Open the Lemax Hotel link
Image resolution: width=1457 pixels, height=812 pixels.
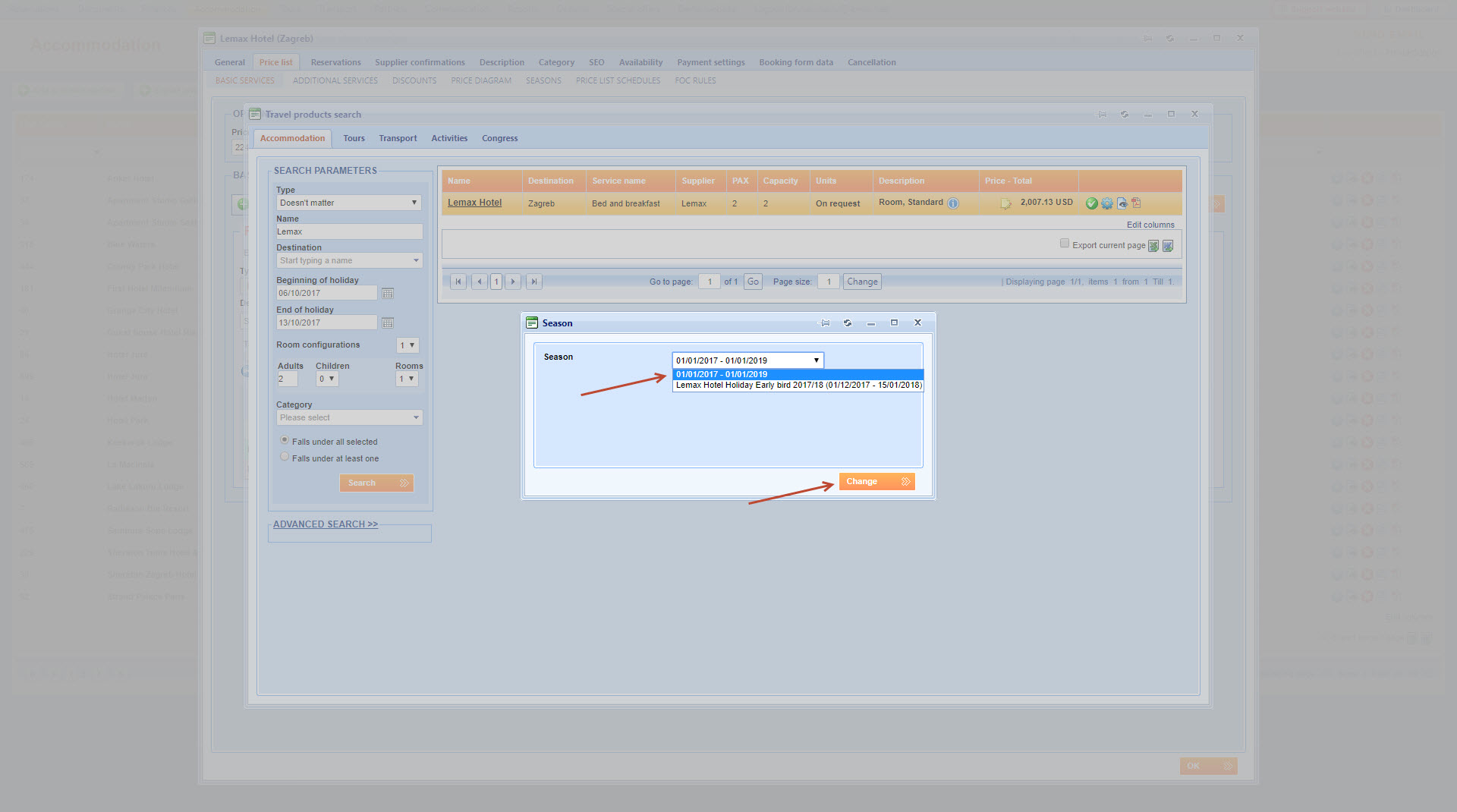click(474, 203)
